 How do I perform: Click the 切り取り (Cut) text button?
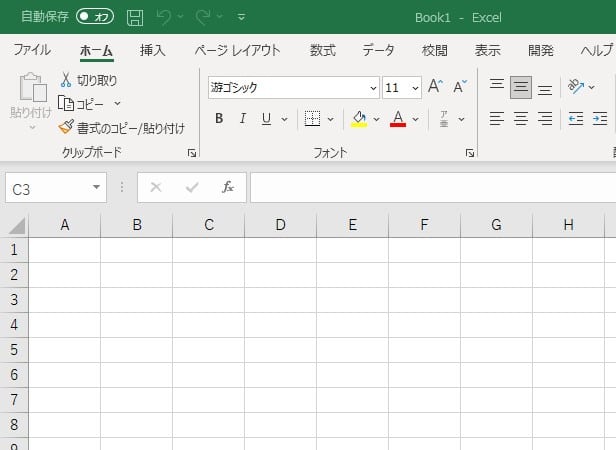pos(97,80)
